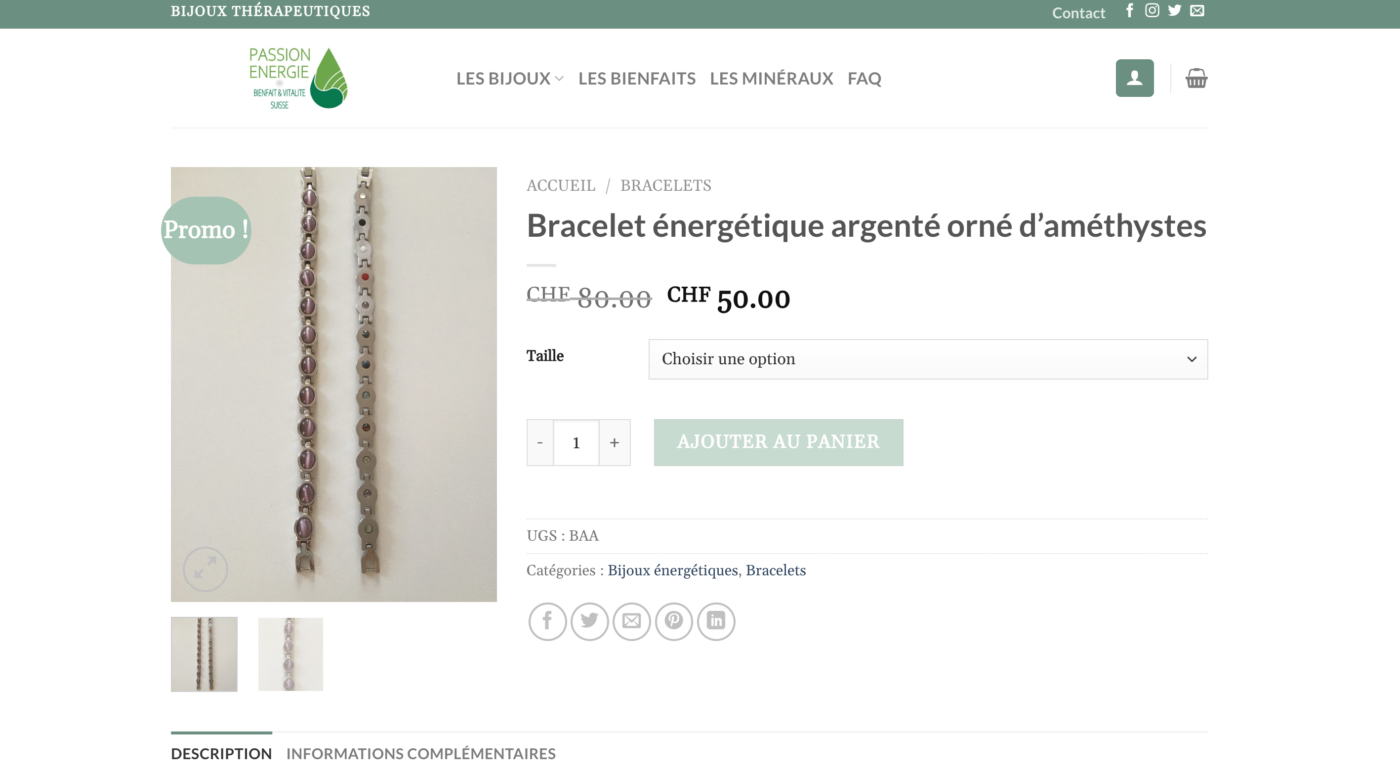
Task: Open the Instagram icon in top bar
Action: click(1152, 11)
